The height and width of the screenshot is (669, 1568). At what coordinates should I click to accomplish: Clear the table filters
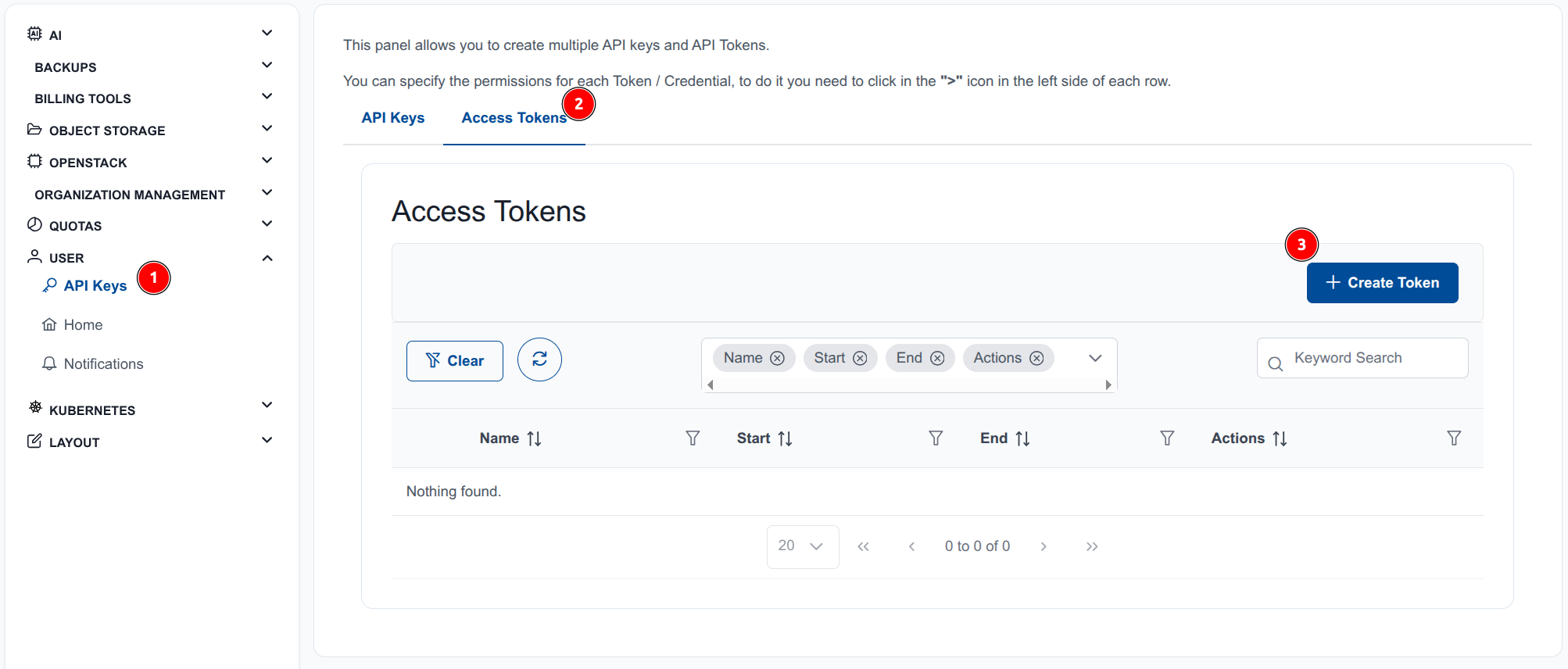[x=455, y=361]
